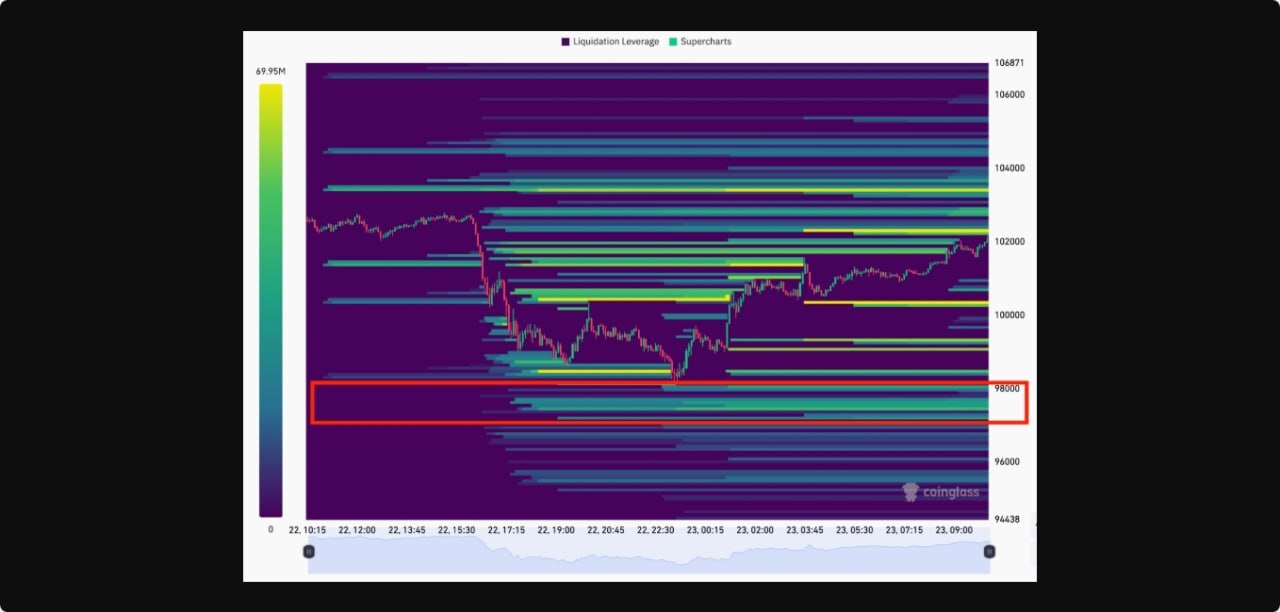Screen dimensions: 1280x612
Task: Grab the left handle of the time range slider
Action: coord(309,551)
